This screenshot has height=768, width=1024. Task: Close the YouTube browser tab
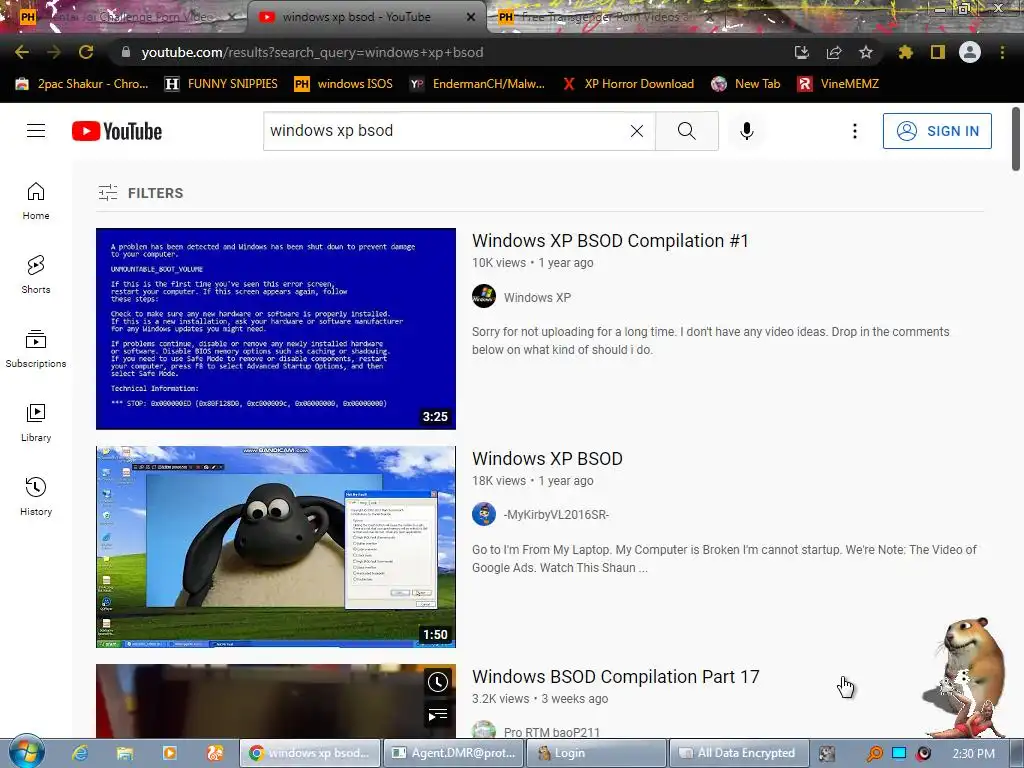tap(471, 17)
